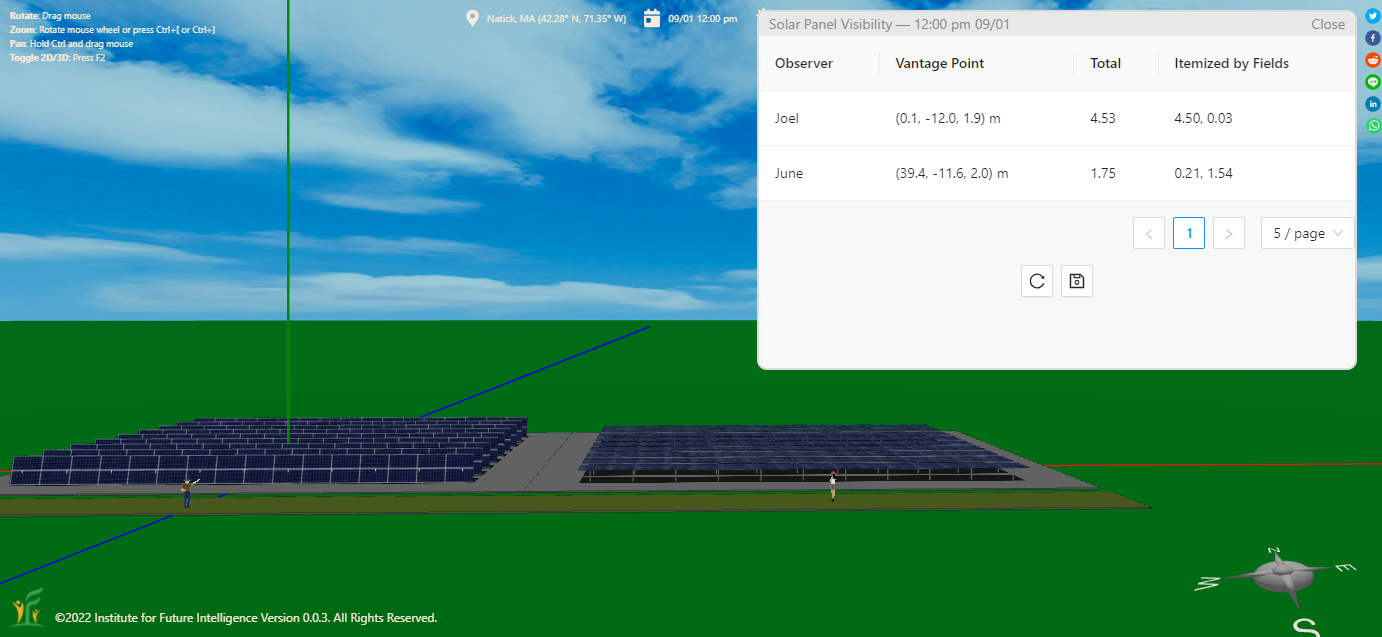The image size is (1382, 637).
Task: Close the Solar Panel Visibility panel
Action: point(1328,24)
